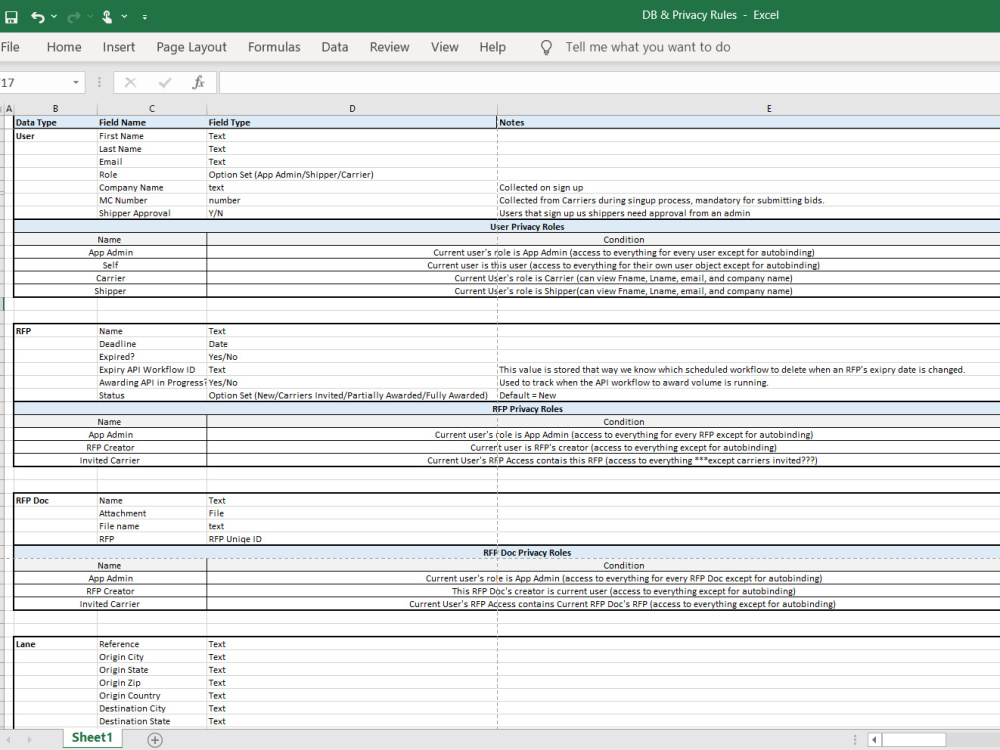Viewport: 1000px width, 750px height.
Task: Select the 'Option Set (App Admin/Shipper/Carrier)' cell
Action: click(352, 175)
